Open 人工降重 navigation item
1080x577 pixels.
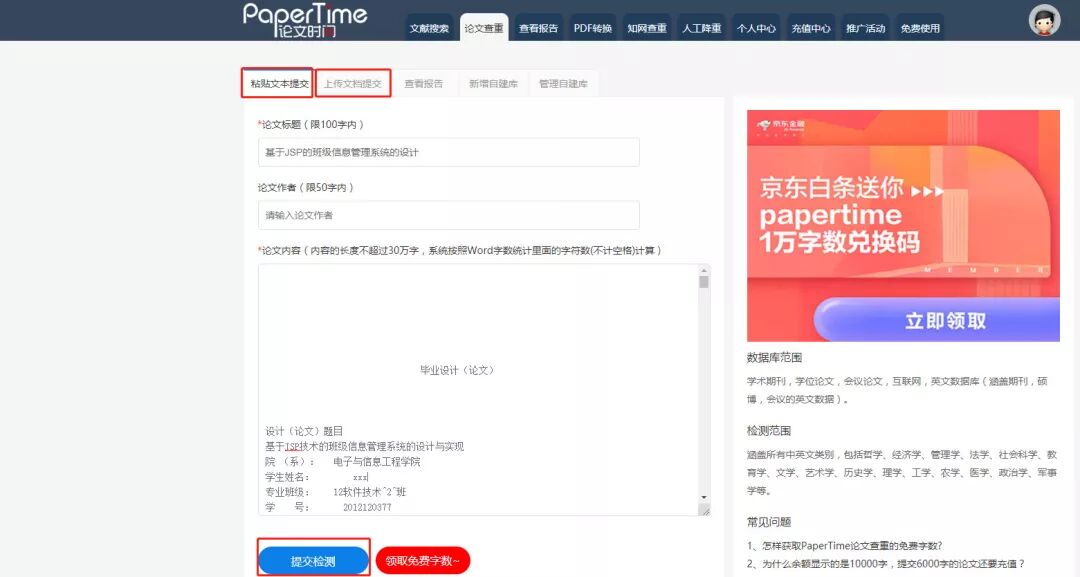coord(701,28)
